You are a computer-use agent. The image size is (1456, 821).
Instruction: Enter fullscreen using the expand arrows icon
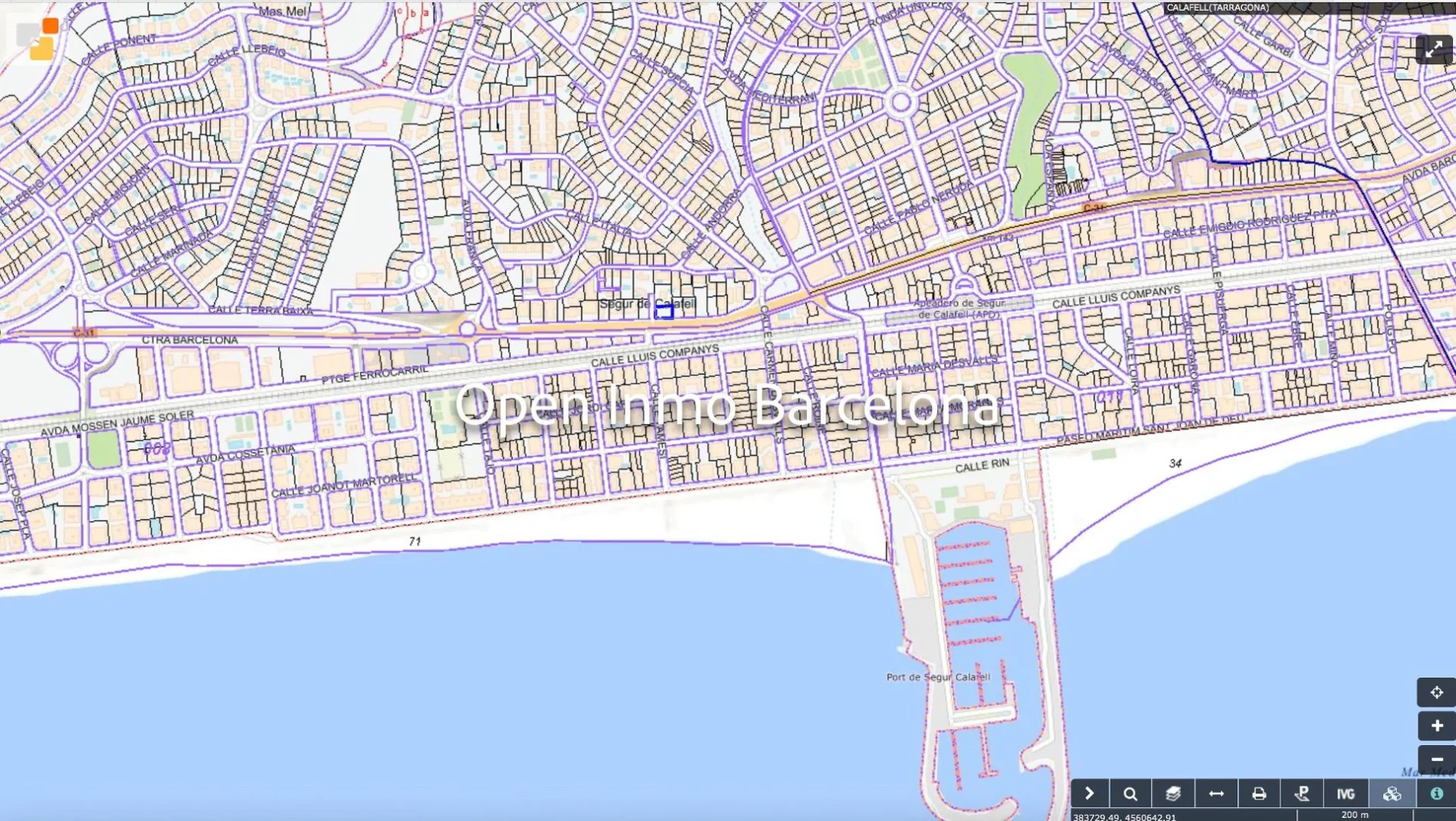tap(1435, 50)
